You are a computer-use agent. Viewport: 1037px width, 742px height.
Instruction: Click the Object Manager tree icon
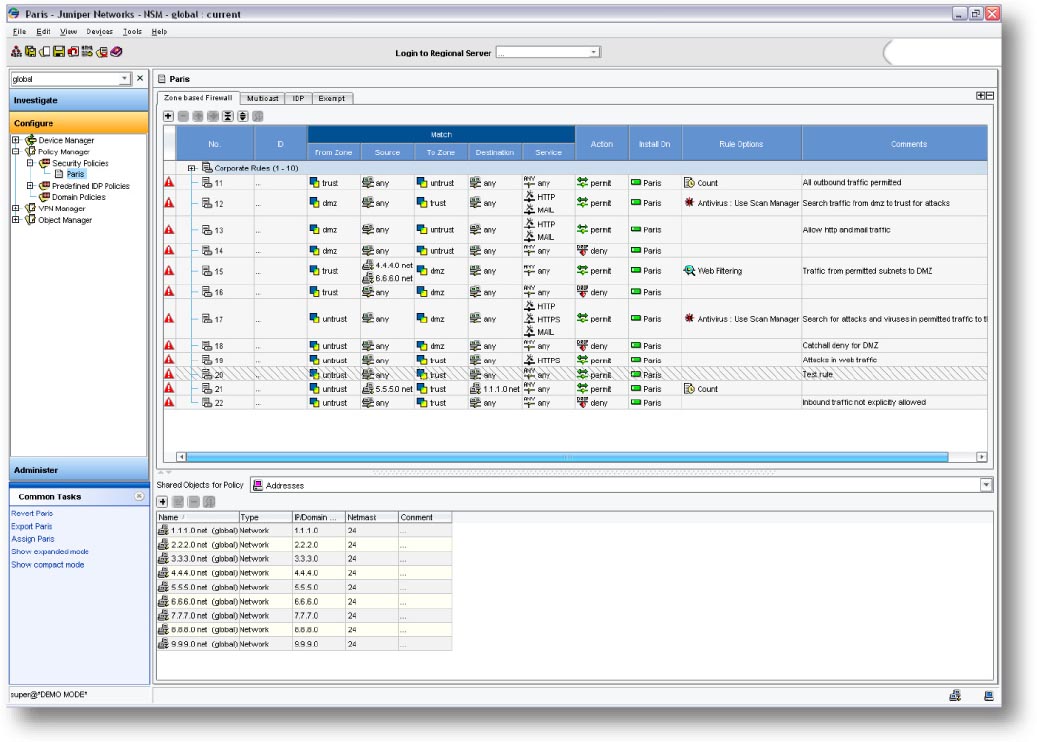30,219
